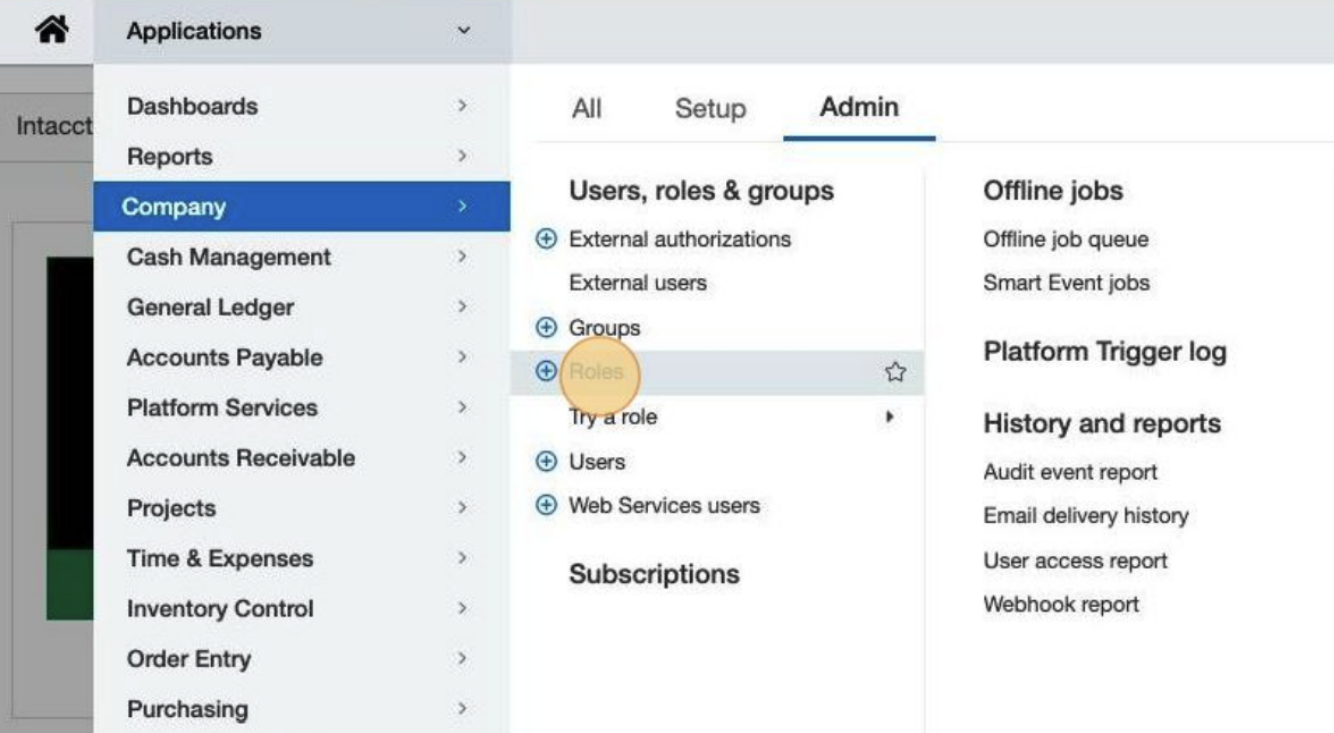Expand the Try a role submenu arrow
Image resolution: width=1334 pixels, height=733 pixels.
click(889, 417)
